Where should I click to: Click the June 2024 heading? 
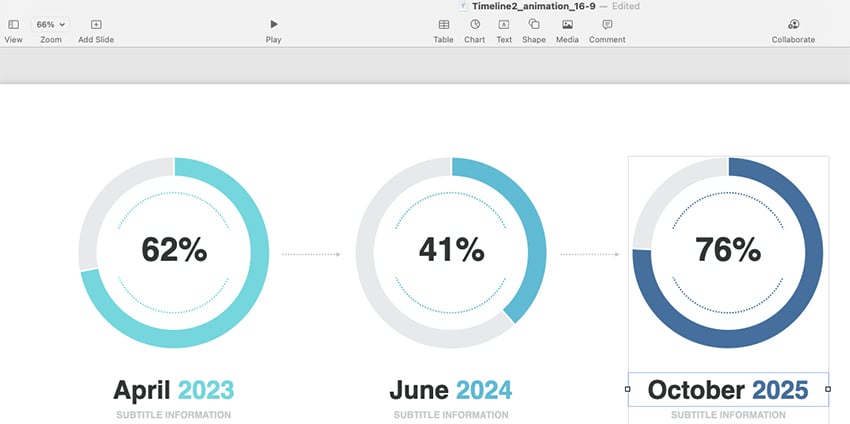coord(451,389)
